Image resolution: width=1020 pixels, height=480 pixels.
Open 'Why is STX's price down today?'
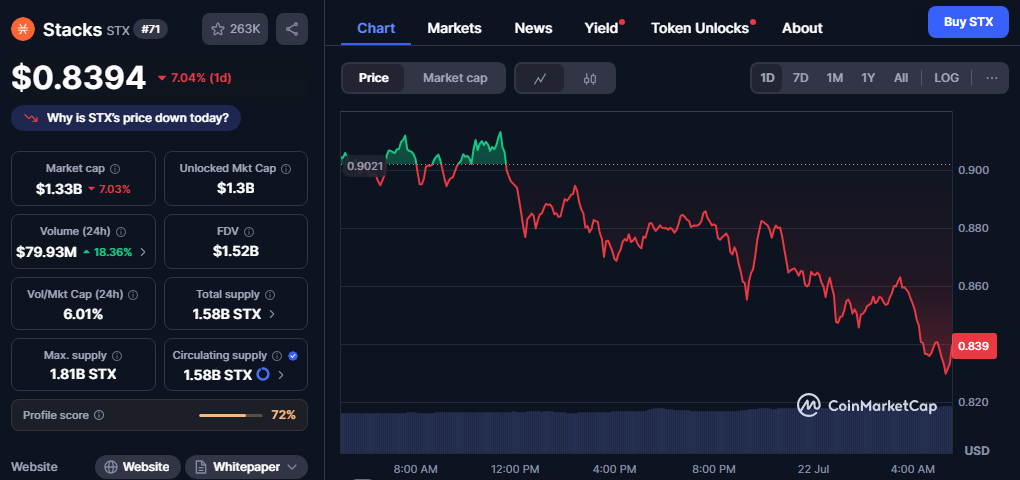point(126,118)
